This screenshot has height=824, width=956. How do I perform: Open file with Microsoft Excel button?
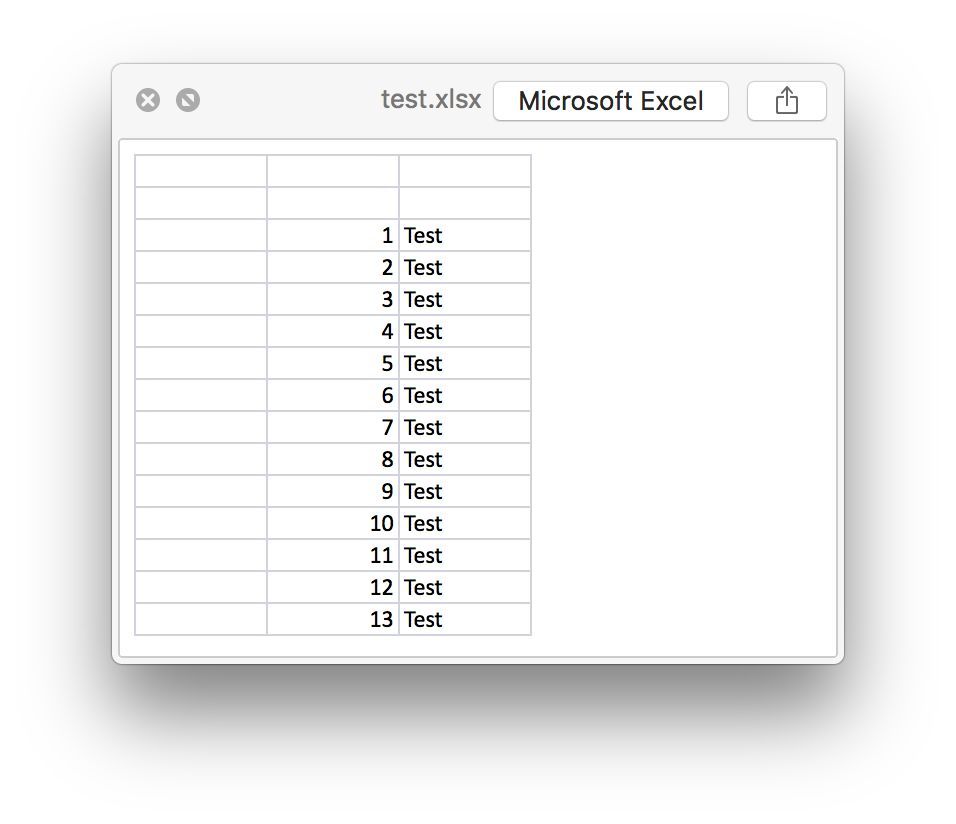coord(610,101)
